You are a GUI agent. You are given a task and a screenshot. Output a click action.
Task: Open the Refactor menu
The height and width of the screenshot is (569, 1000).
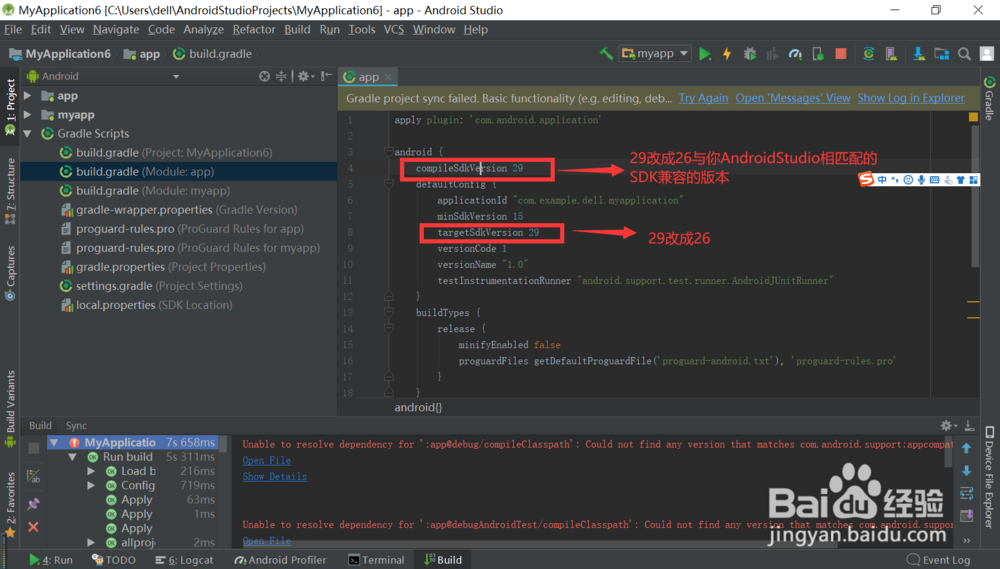(254, 29)
